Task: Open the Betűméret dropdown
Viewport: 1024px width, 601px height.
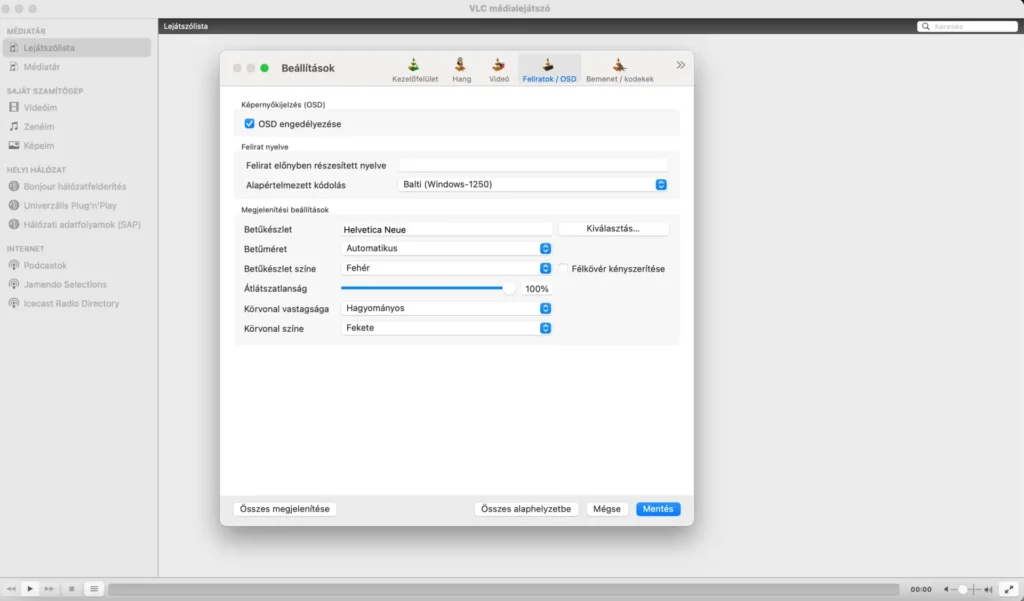Action: pos(446,248)
